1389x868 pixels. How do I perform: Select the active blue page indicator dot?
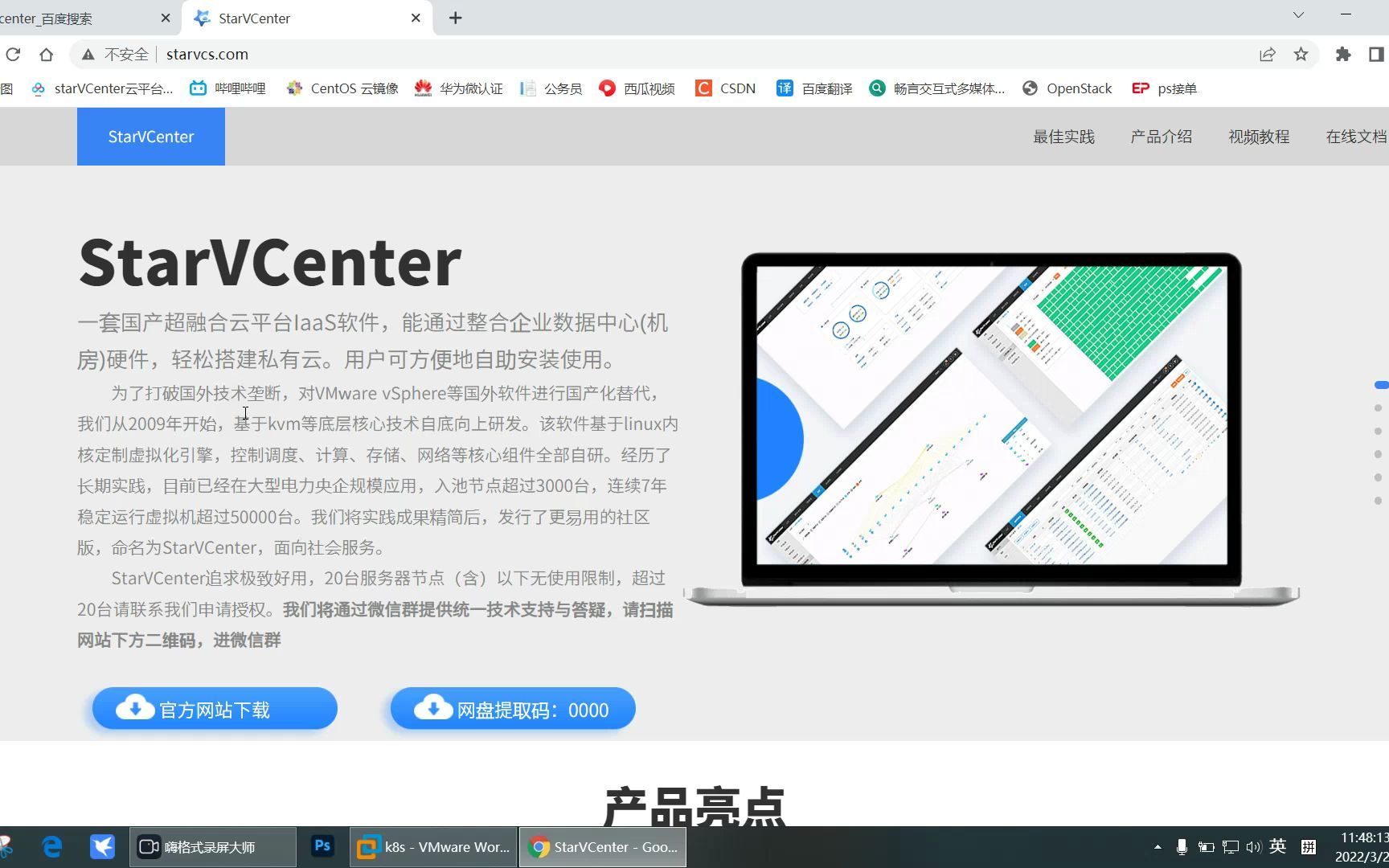pos(1381,385)
